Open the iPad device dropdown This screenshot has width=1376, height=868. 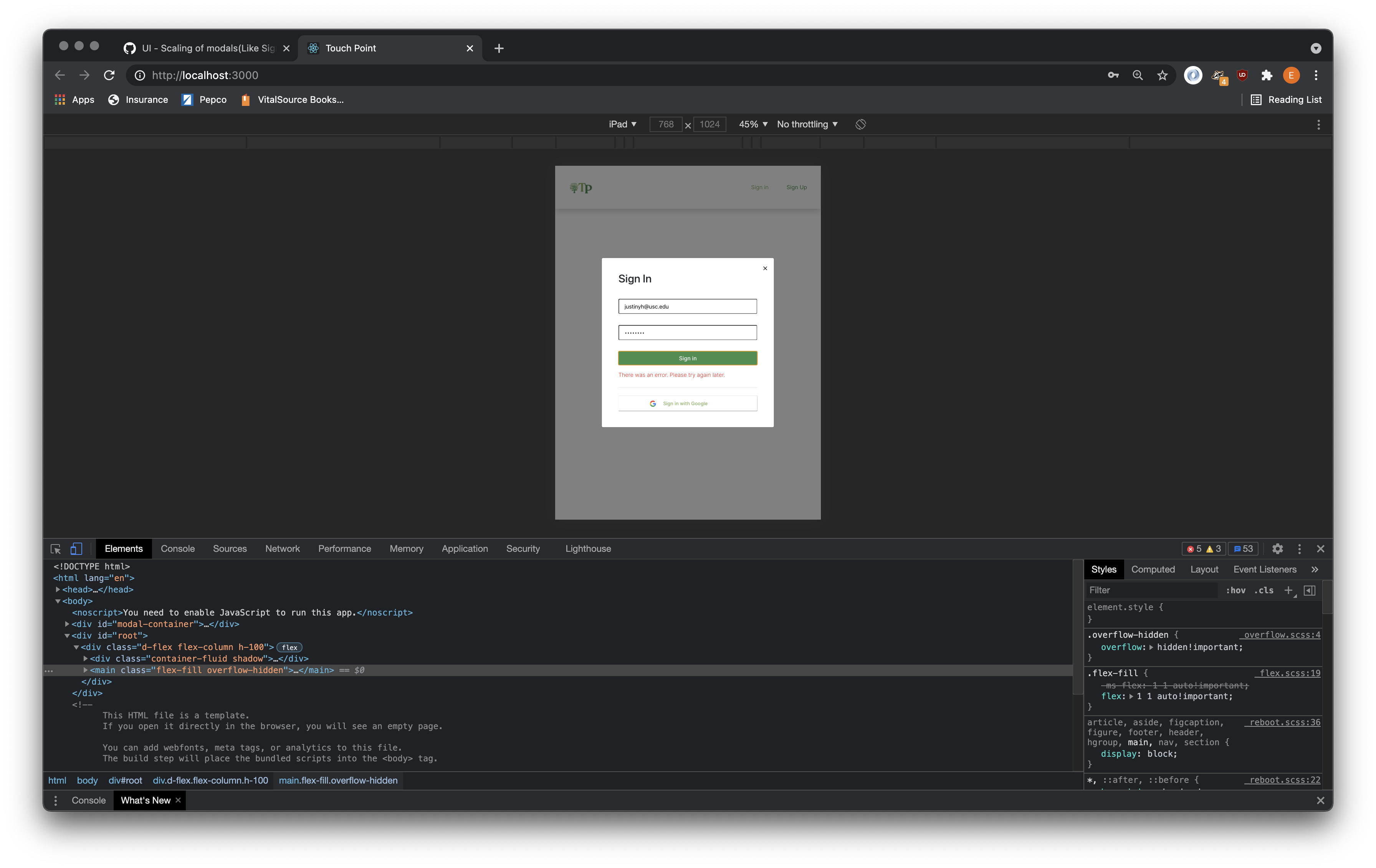point(622,124)
